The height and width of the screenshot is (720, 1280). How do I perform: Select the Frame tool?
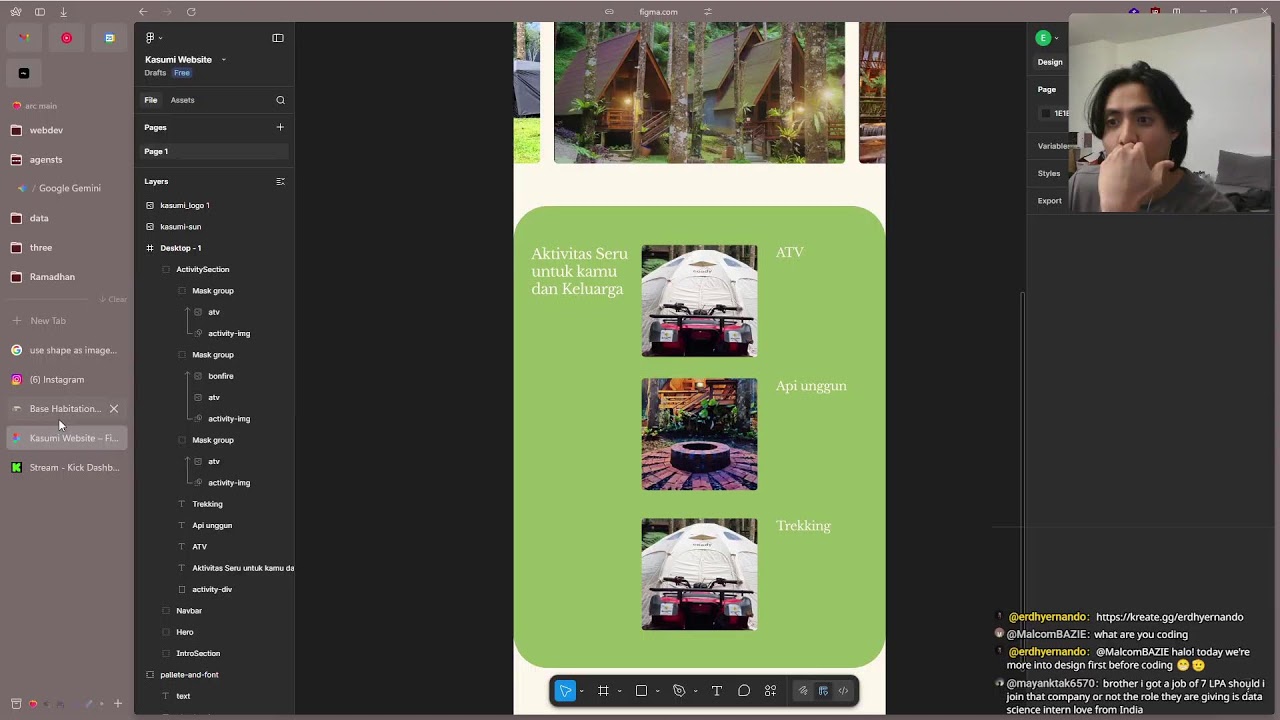point(603,691)
